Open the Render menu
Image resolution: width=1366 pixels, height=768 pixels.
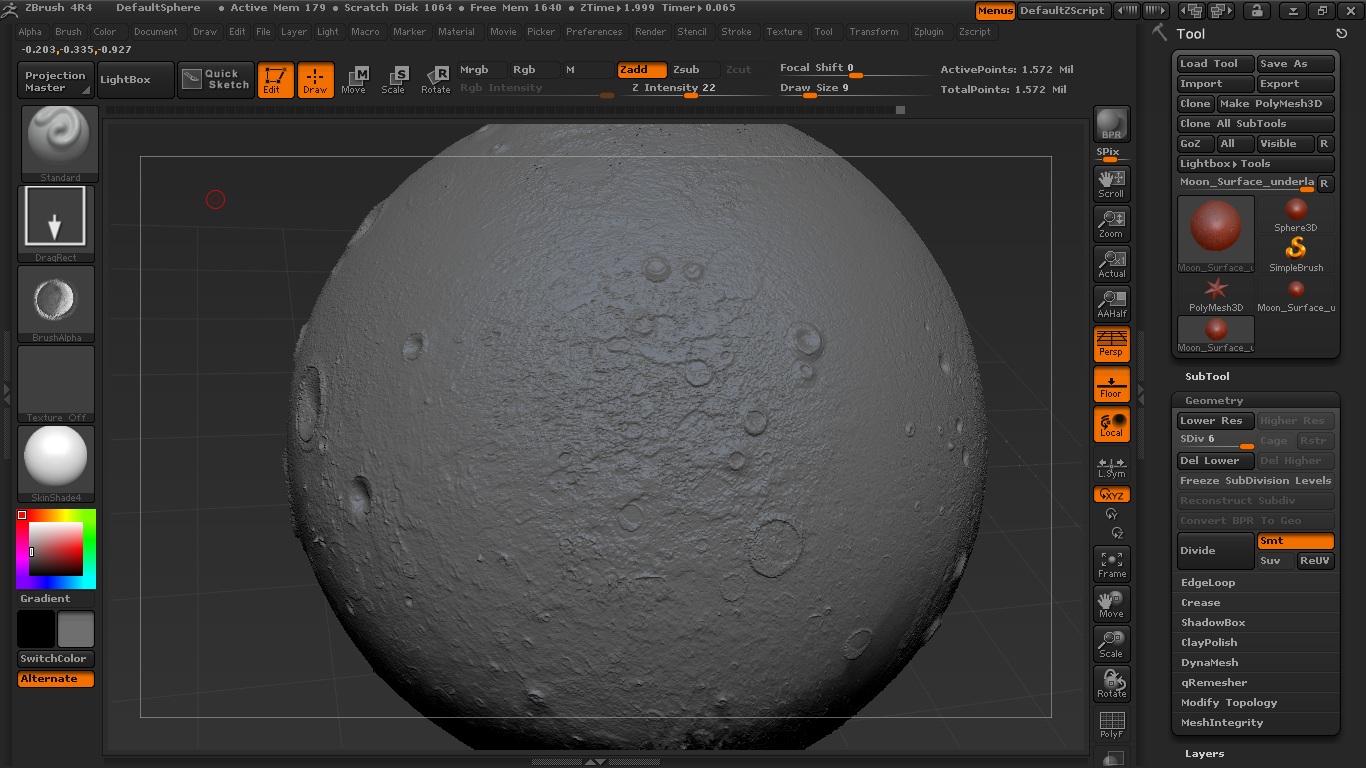point(650,32)
